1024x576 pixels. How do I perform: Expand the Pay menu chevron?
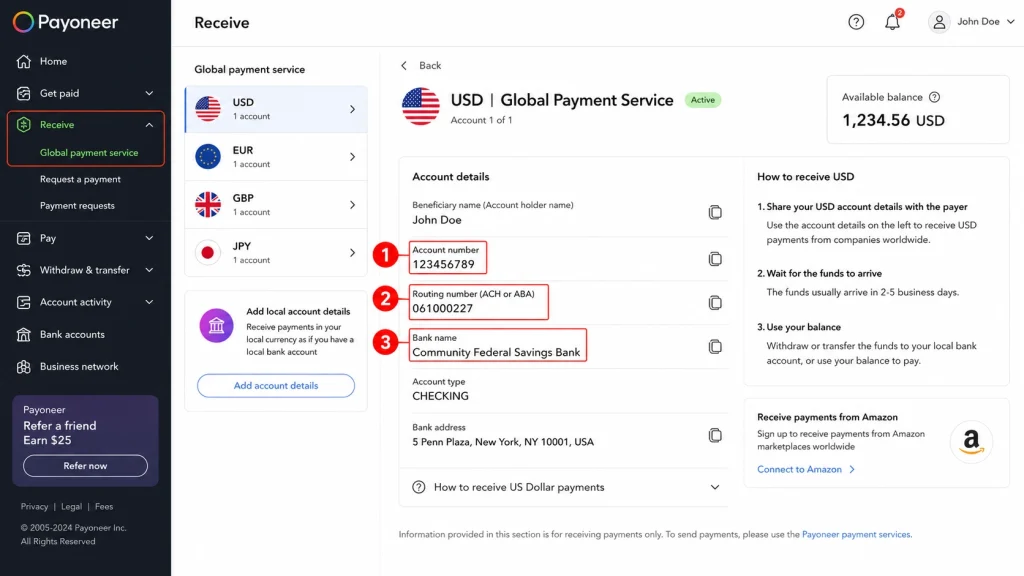pyautogui.click(x=149, y=238)
